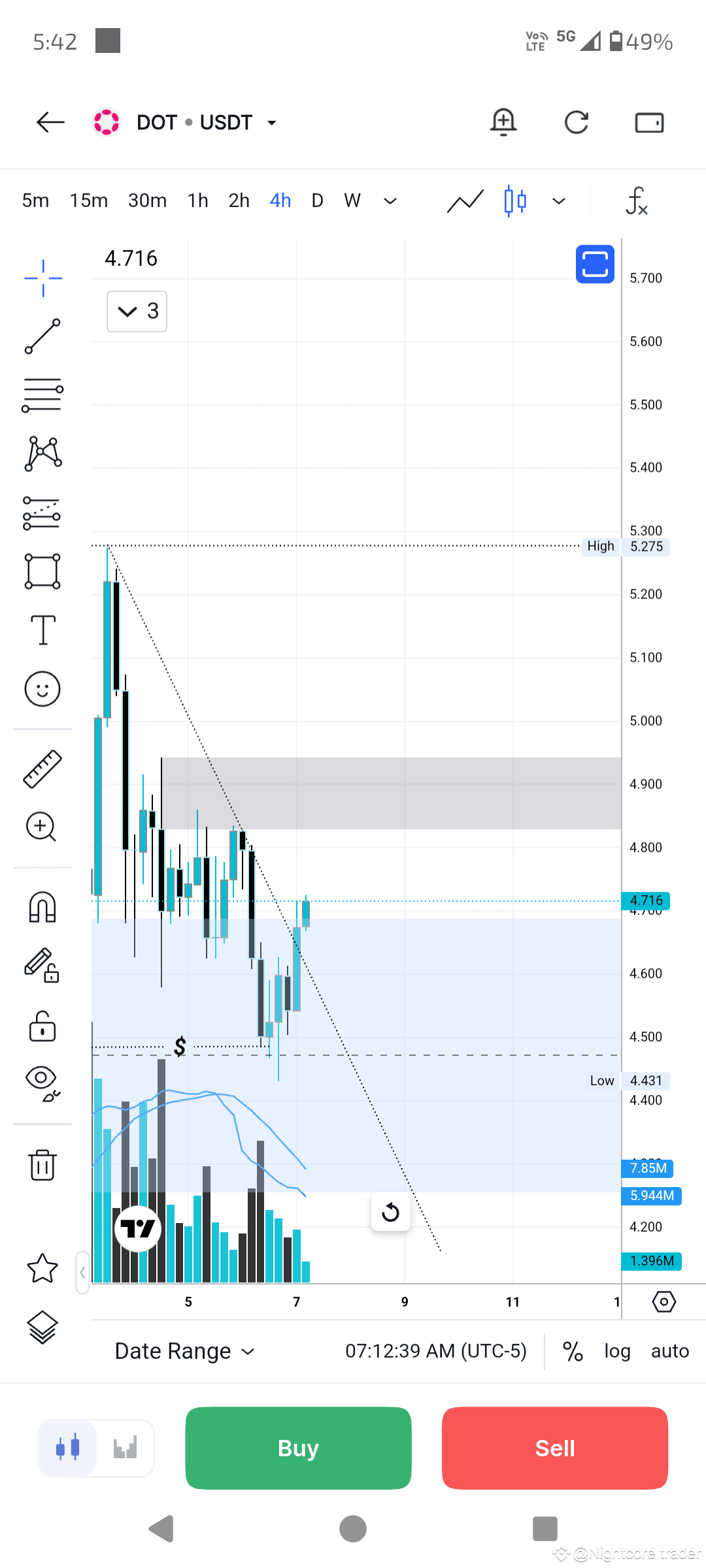Select the W weekly timeframe
Viewport: 706px width, 1568px height.
(352, 201)
